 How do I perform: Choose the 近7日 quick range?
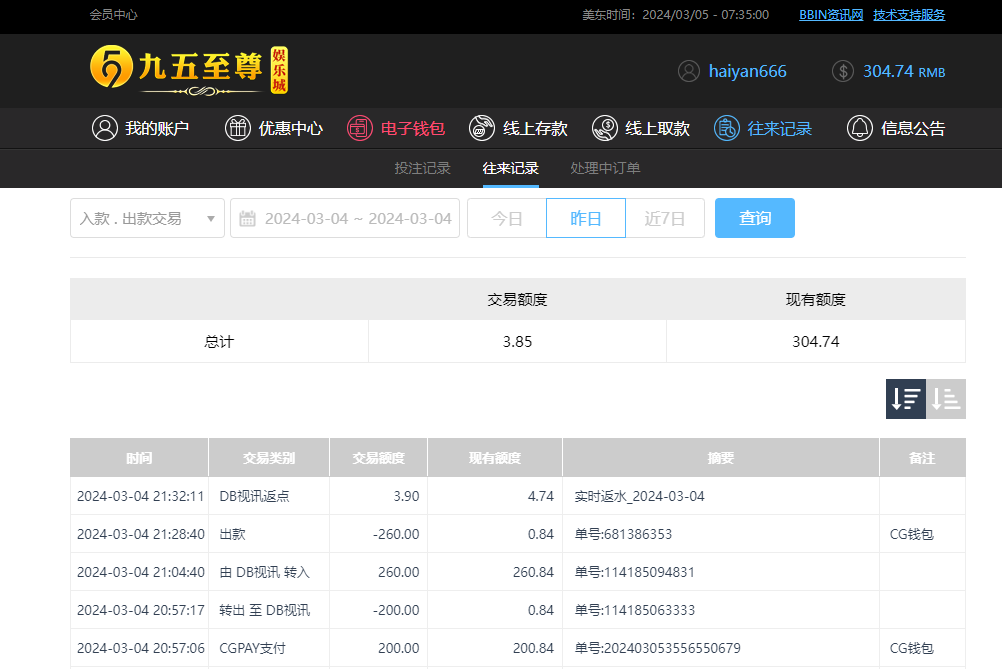665,218
